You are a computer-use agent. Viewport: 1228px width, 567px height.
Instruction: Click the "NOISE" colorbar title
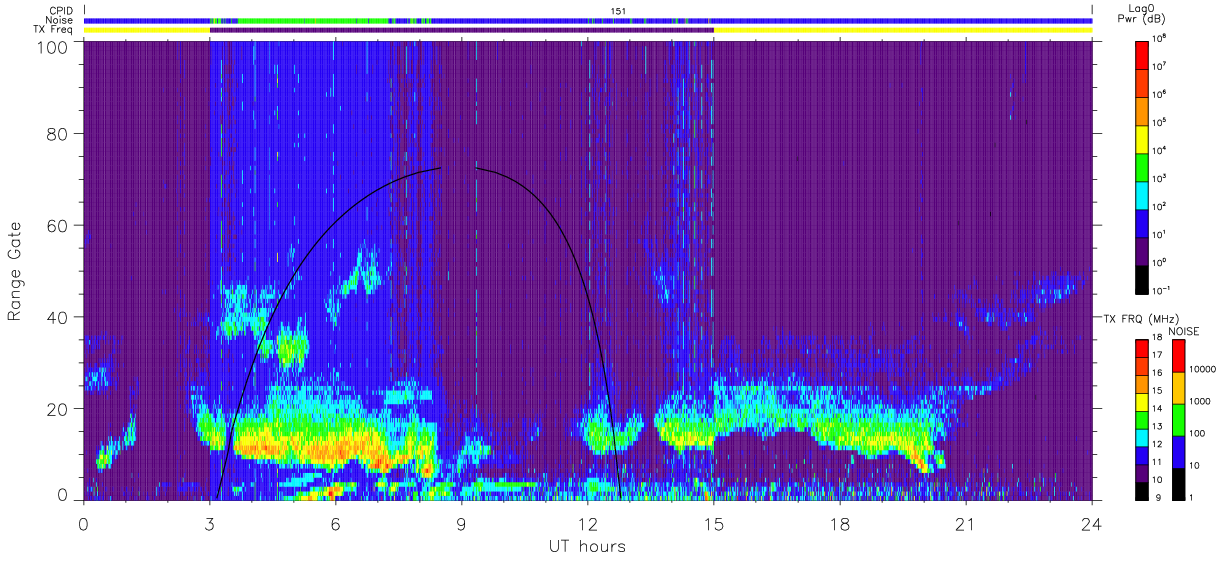click(x=1184, y=330)
